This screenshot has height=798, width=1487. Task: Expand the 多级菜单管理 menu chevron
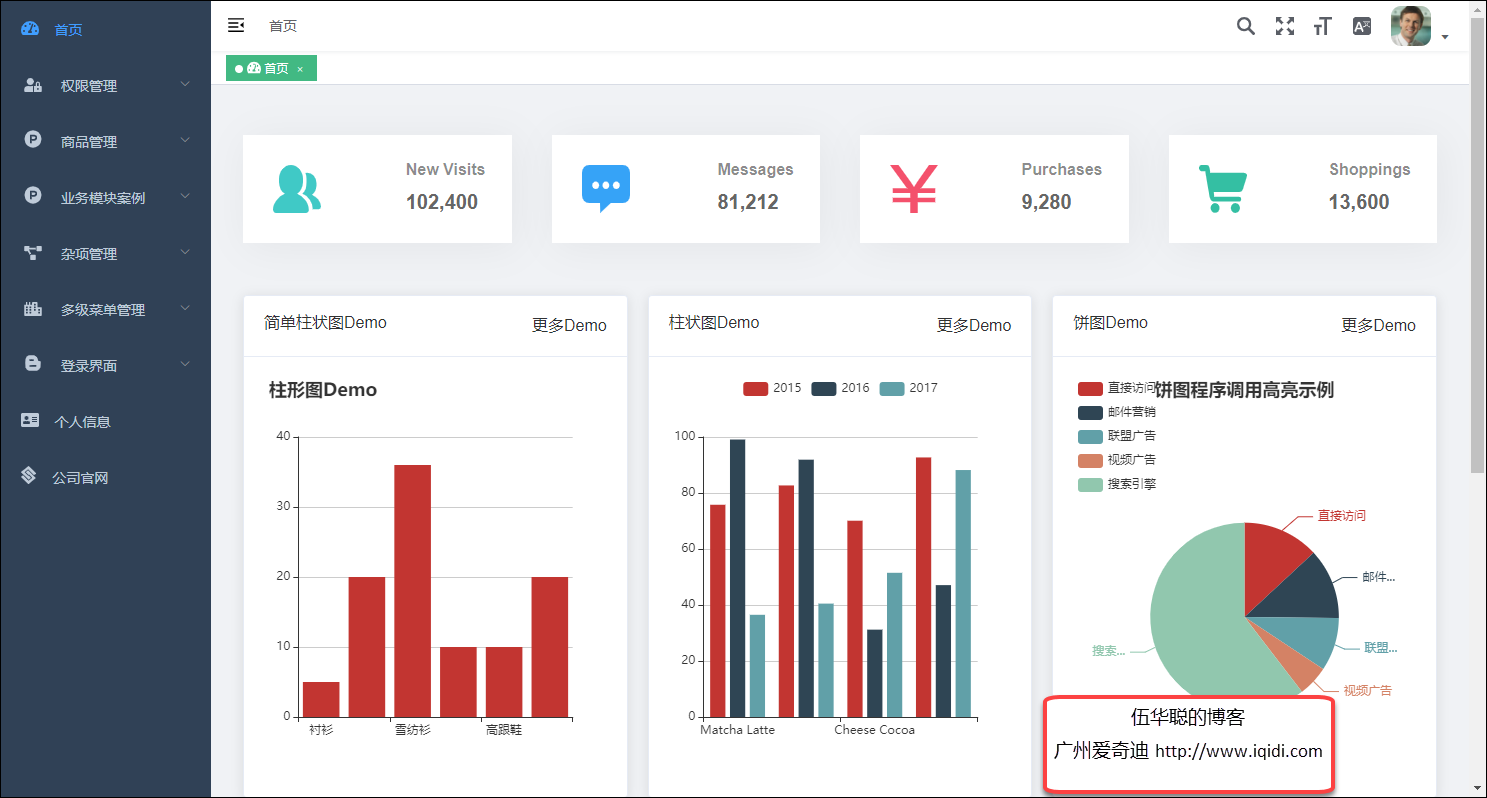coord(185,309)
